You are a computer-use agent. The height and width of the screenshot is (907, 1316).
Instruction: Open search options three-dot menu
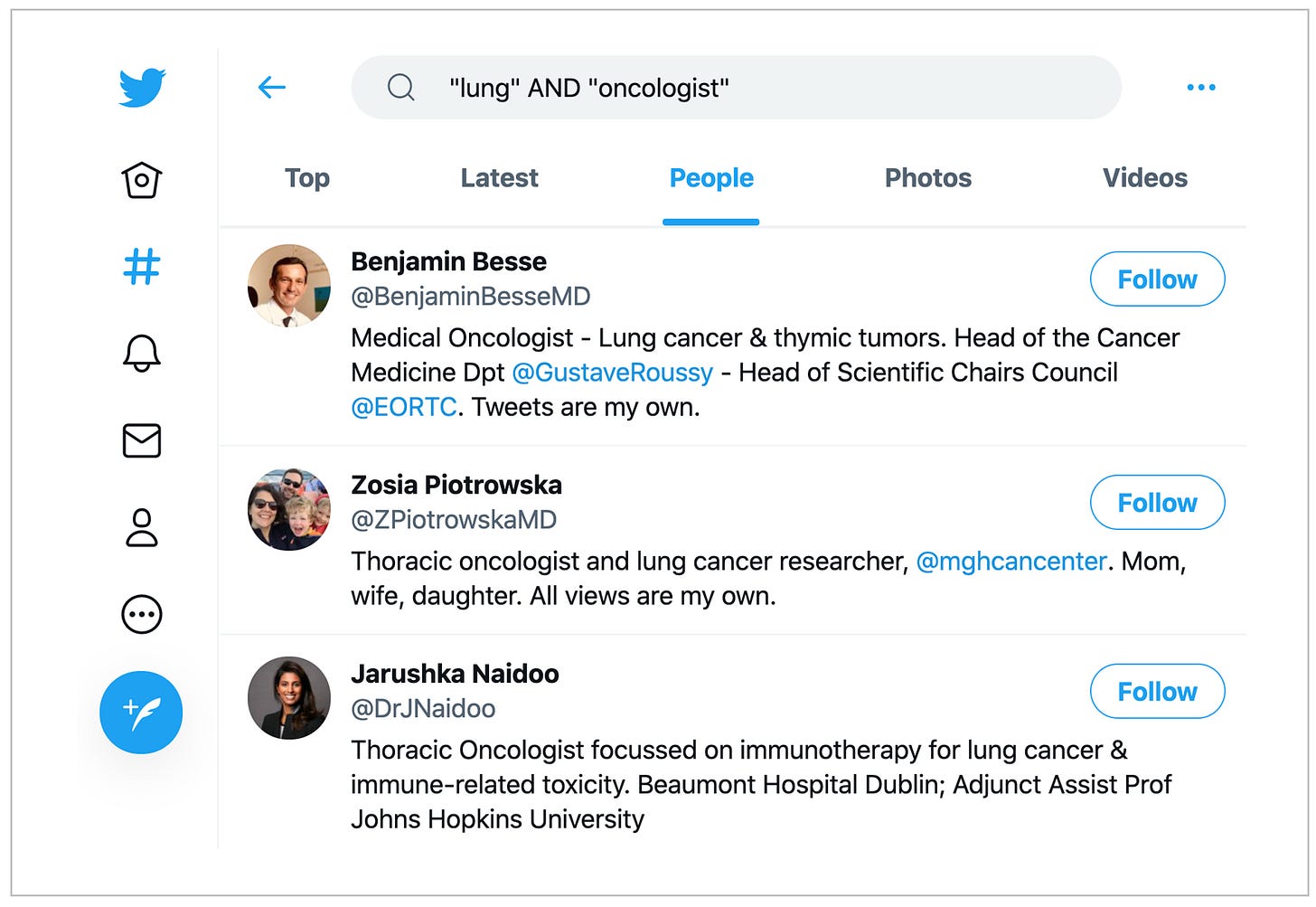pyautogui.click(x=1201, y=87)
